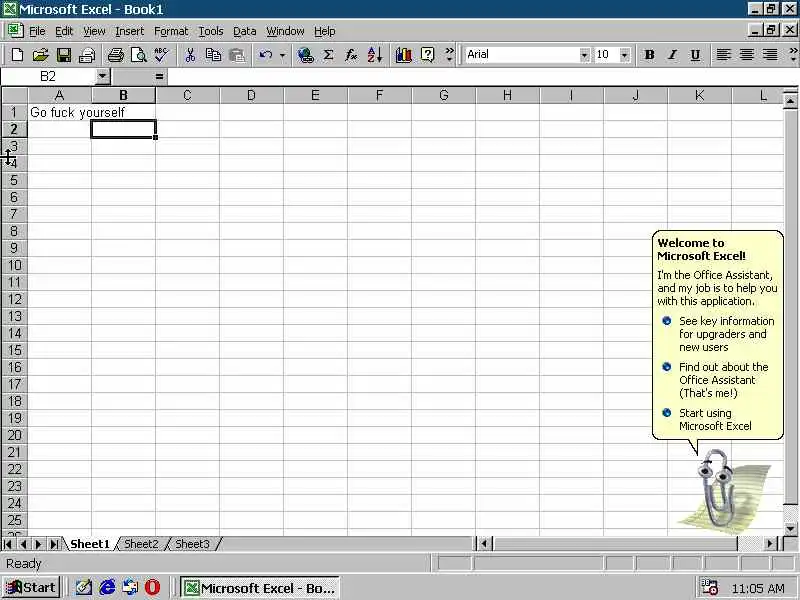Create a new workbook with New icon
Image resolution: width=800 pixels, height=600 pixels.
17,55
